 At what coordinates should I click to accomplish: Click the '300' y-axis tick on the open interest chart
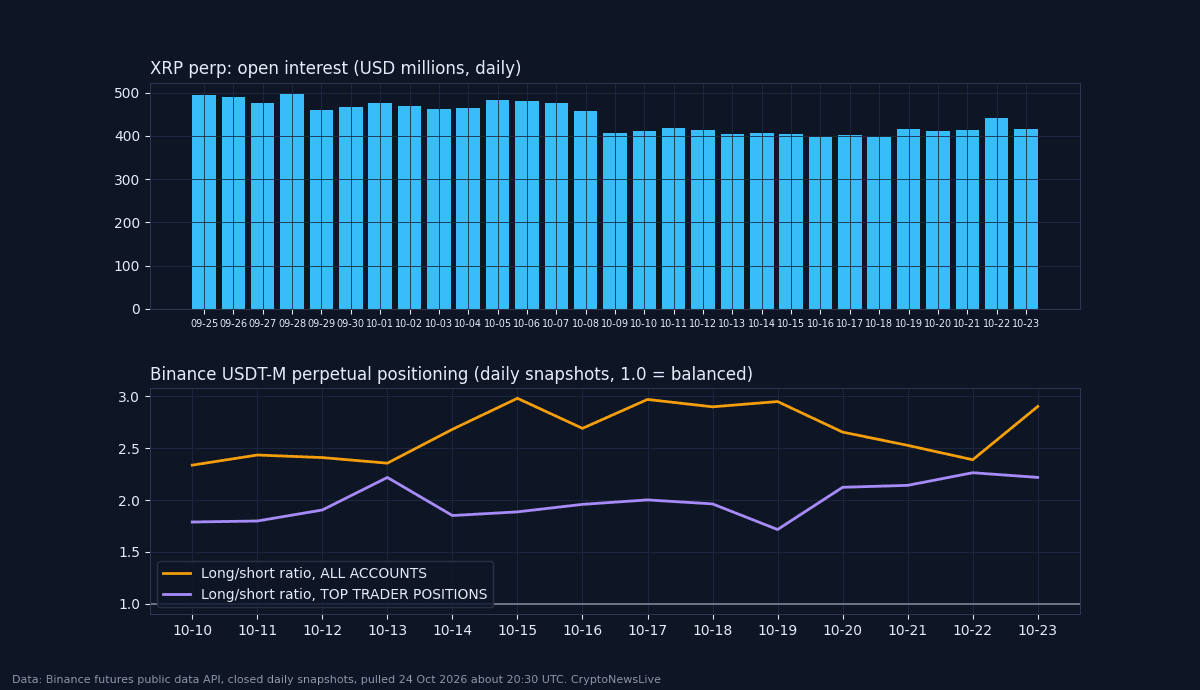tap(127, 180)
